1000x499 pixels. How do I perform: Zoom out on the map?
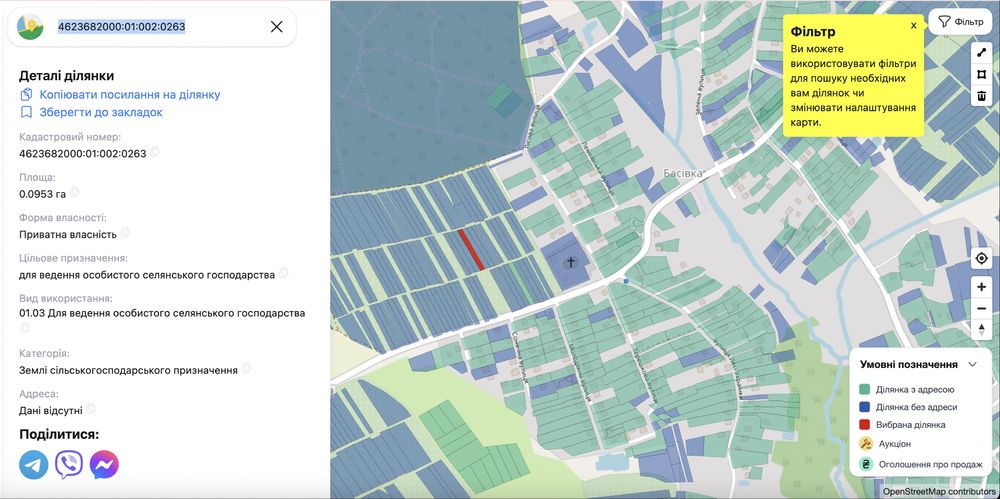[981, 308]
